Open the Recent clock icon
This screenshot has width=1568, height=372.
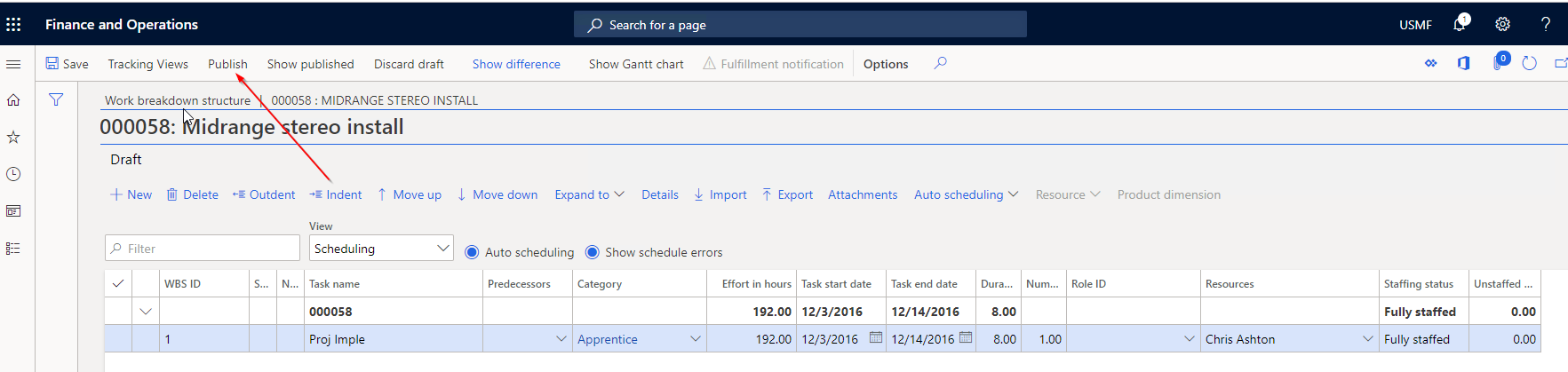point(13,174)
